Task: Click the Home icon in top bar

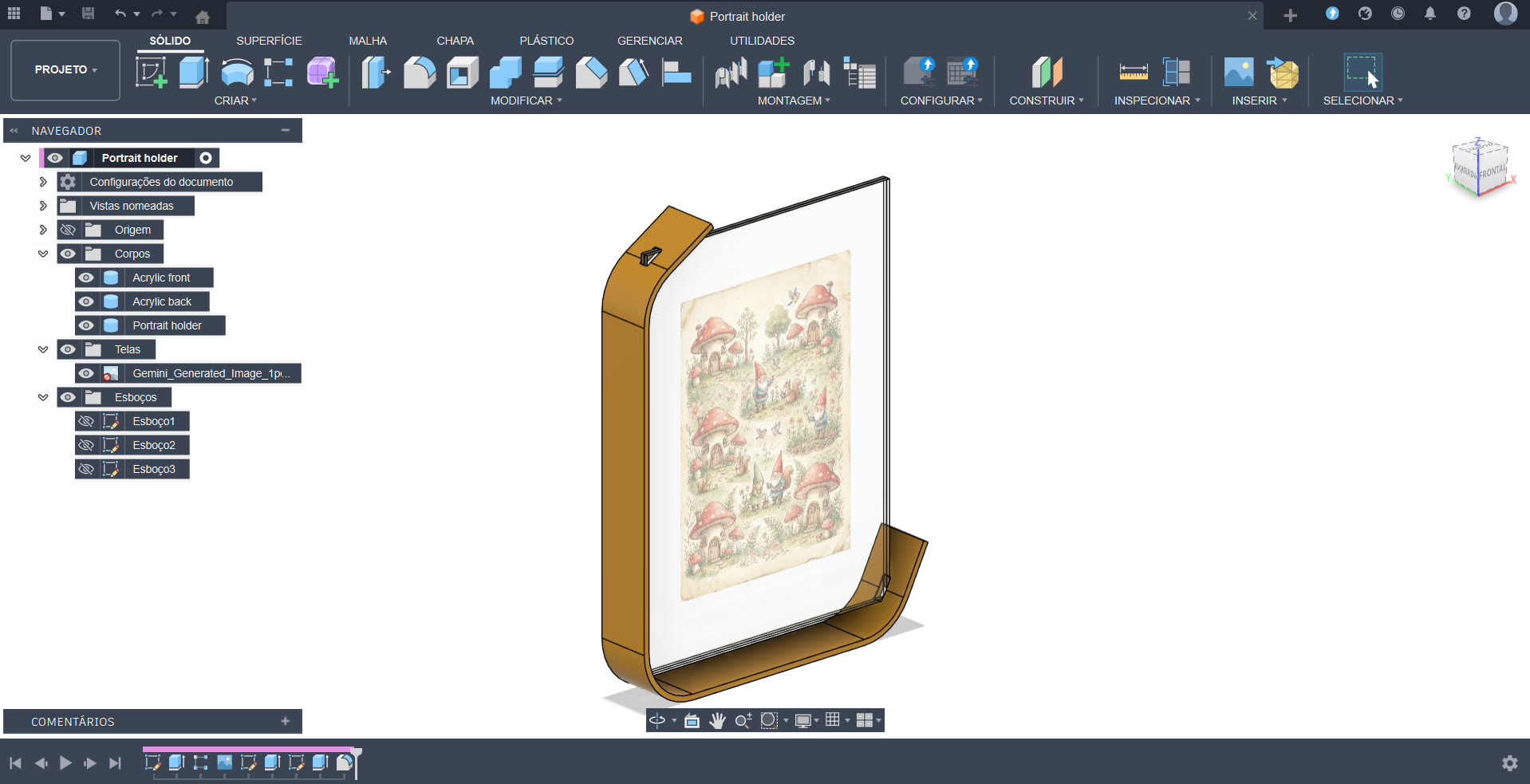Action: 203,16
